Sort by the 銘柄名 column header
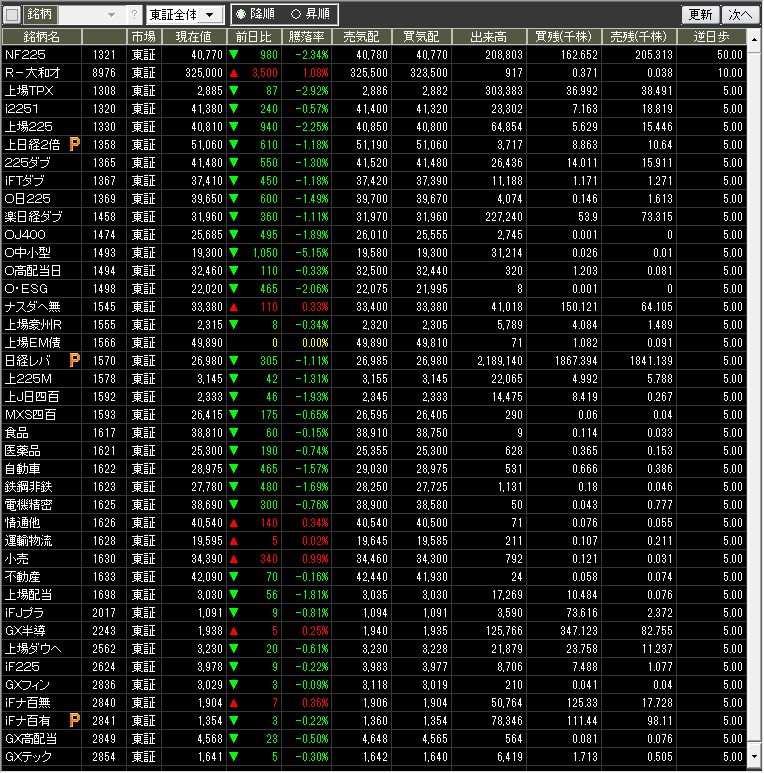 point(42,36)
